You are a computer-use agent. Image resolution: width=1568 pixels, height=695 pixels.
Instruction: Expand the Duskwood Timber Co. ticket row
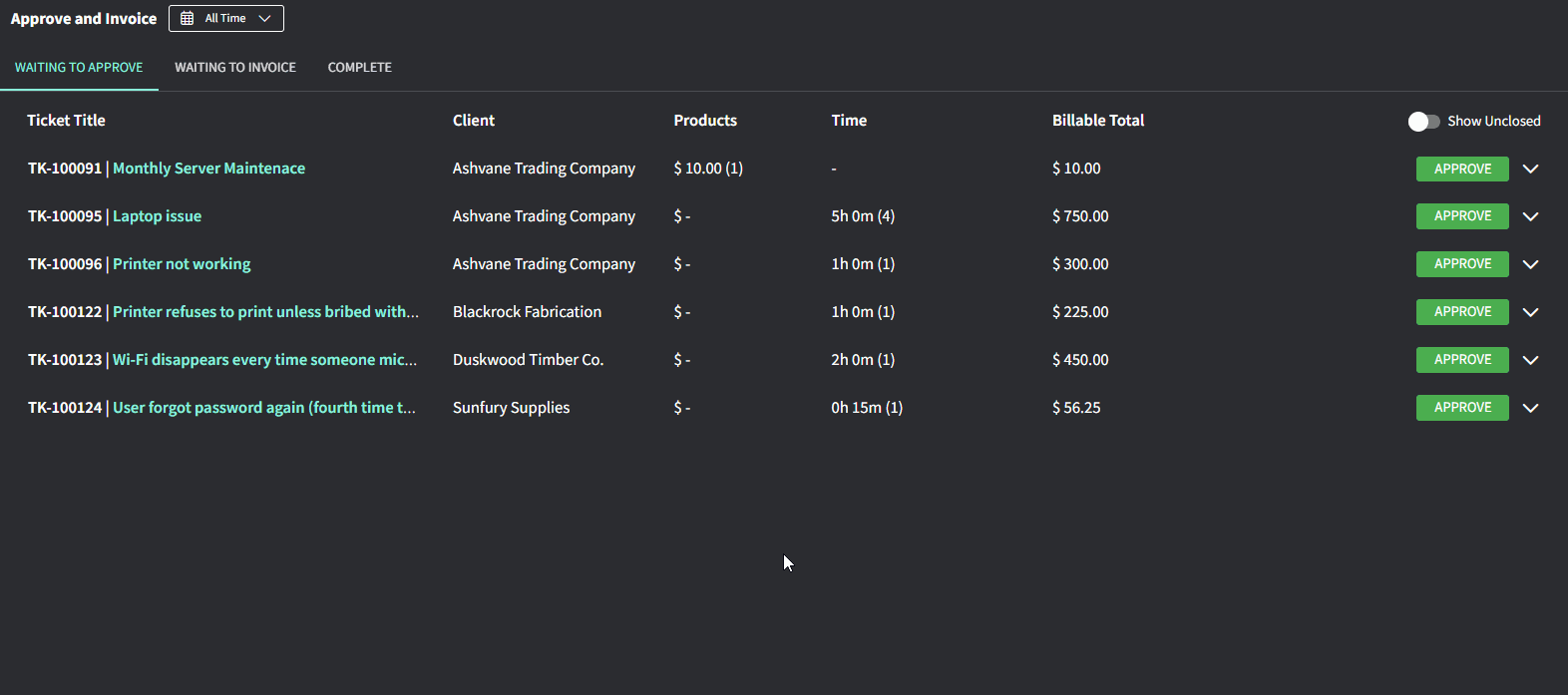coord(1531,360)
